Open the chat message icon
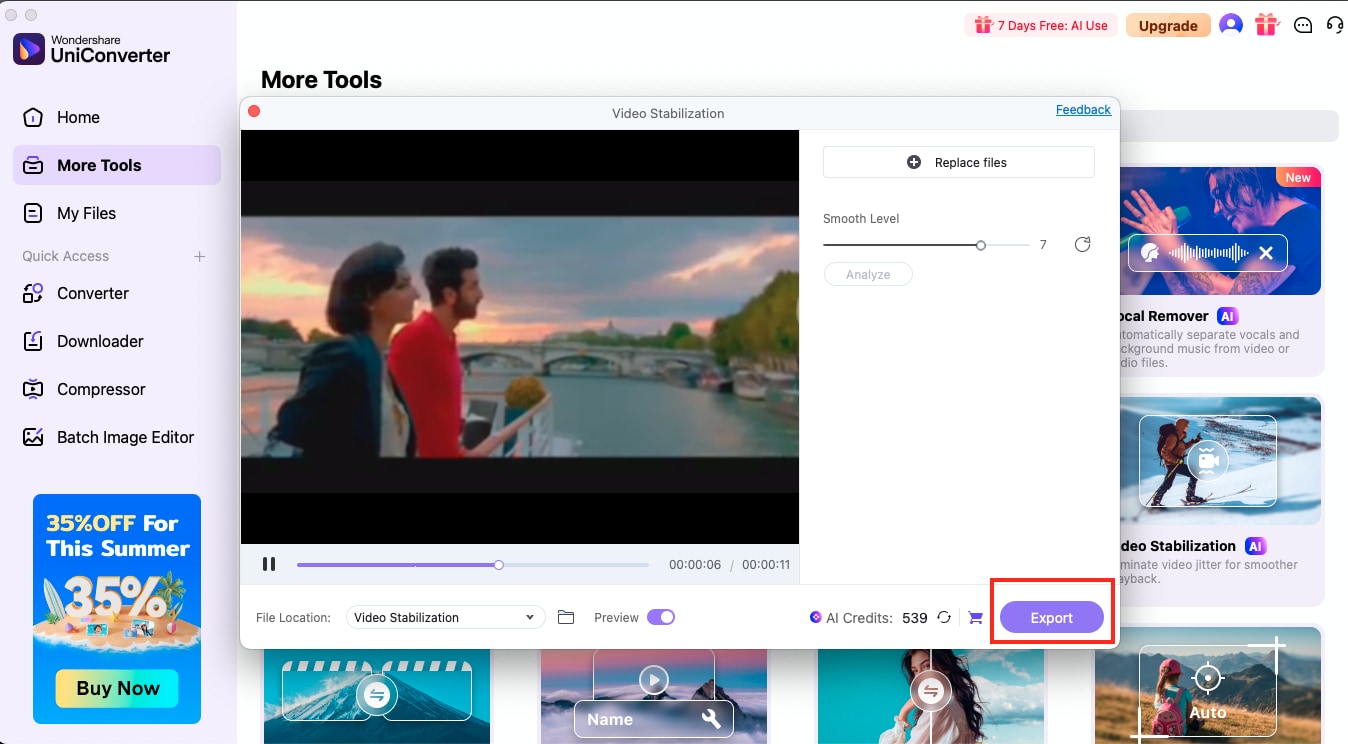The width and height of the screenshot is (1348, 744). tap(1303, 26)
